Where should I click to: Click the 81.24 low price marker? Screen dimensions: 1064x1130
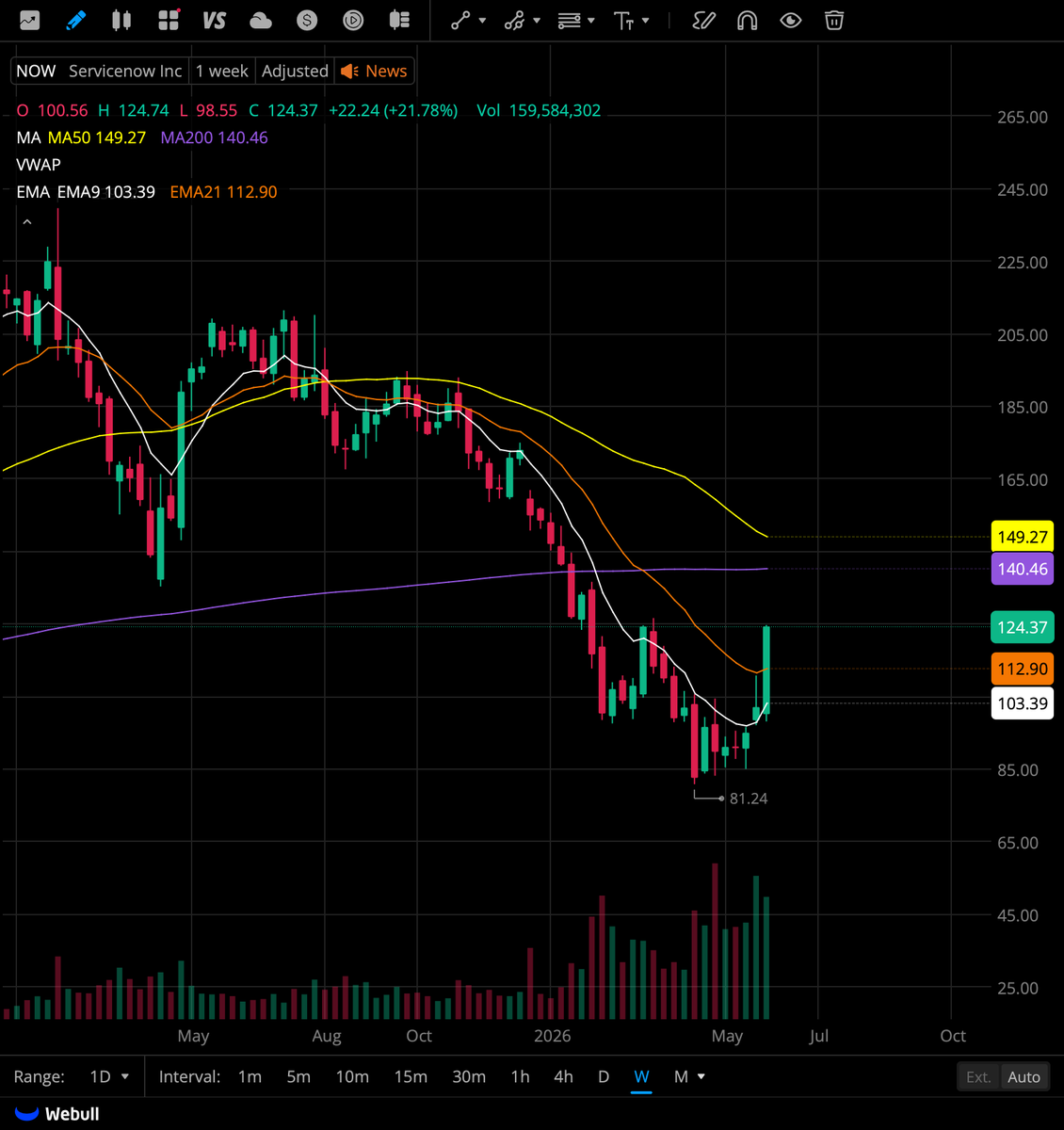tap(749, 799)
